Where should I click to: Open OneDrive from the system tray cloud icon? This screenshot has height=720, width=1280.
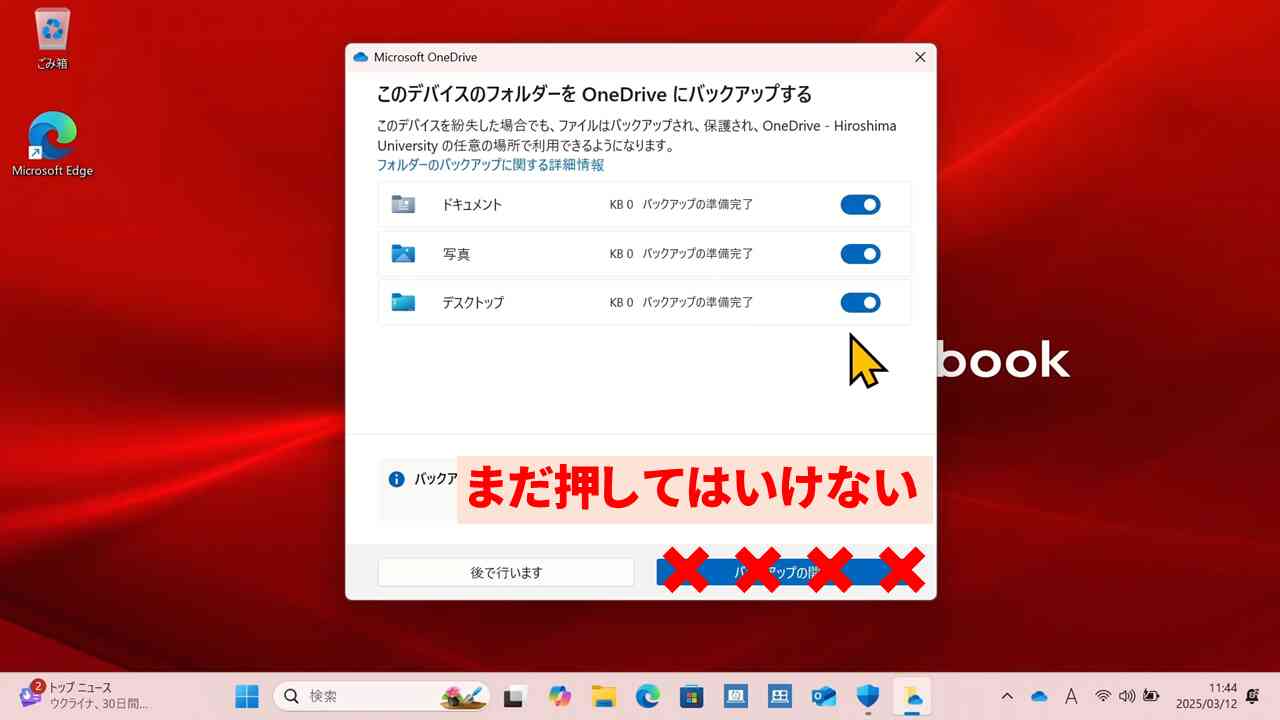pyautogui.click(x=1038, y=696)
